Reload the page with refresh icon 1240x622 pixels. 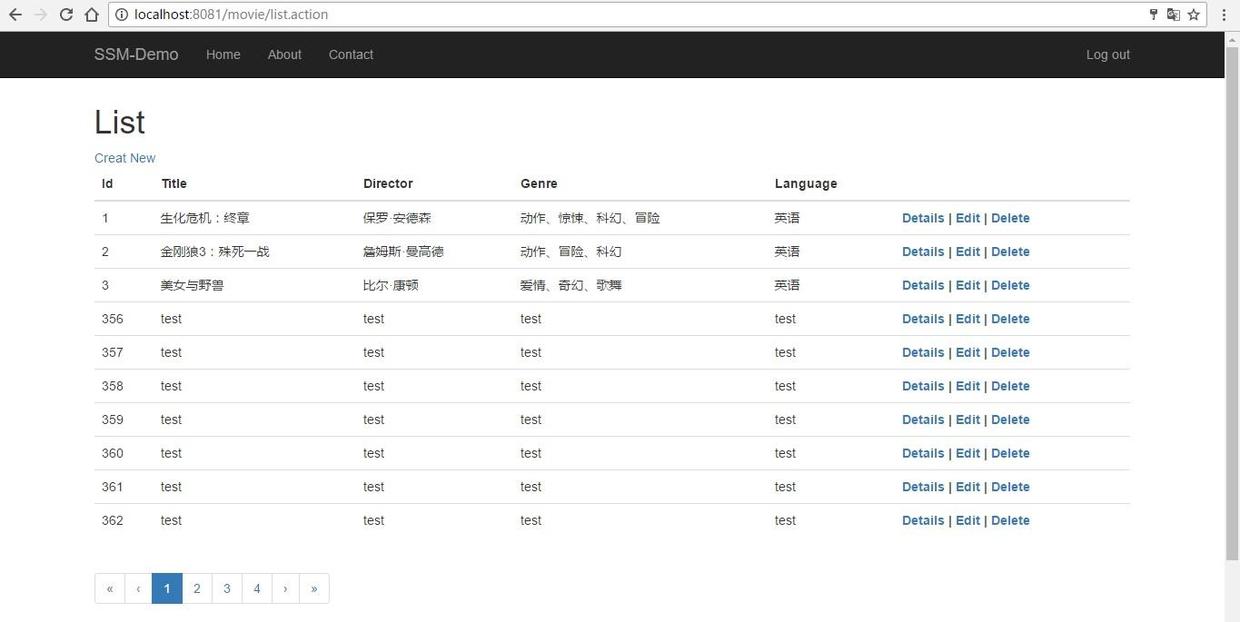click(66, 15)
